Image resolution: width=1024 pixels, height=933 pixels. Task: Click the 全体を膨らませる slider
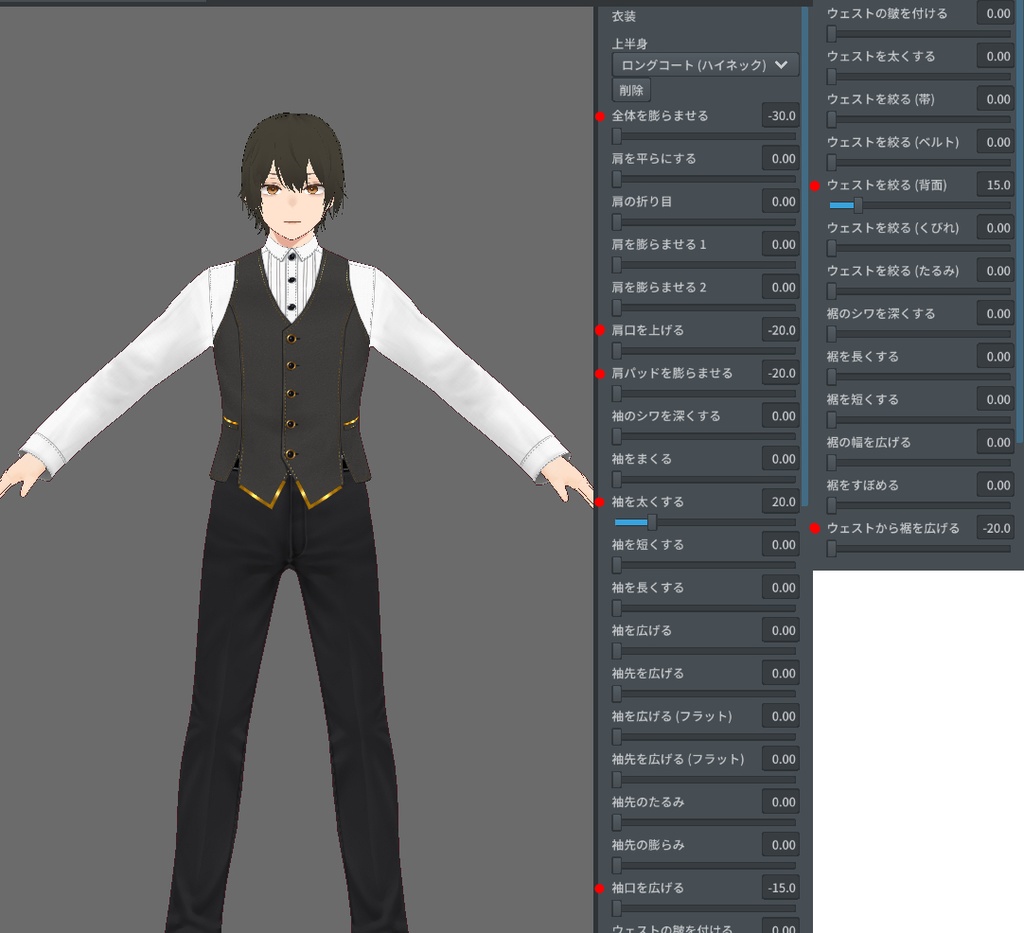point(704,136)
